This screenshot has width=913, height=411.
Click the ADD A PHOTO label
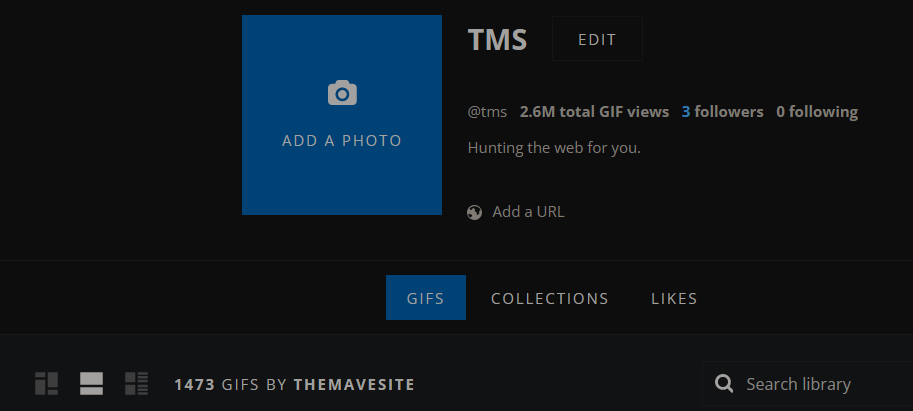point(342,141)
